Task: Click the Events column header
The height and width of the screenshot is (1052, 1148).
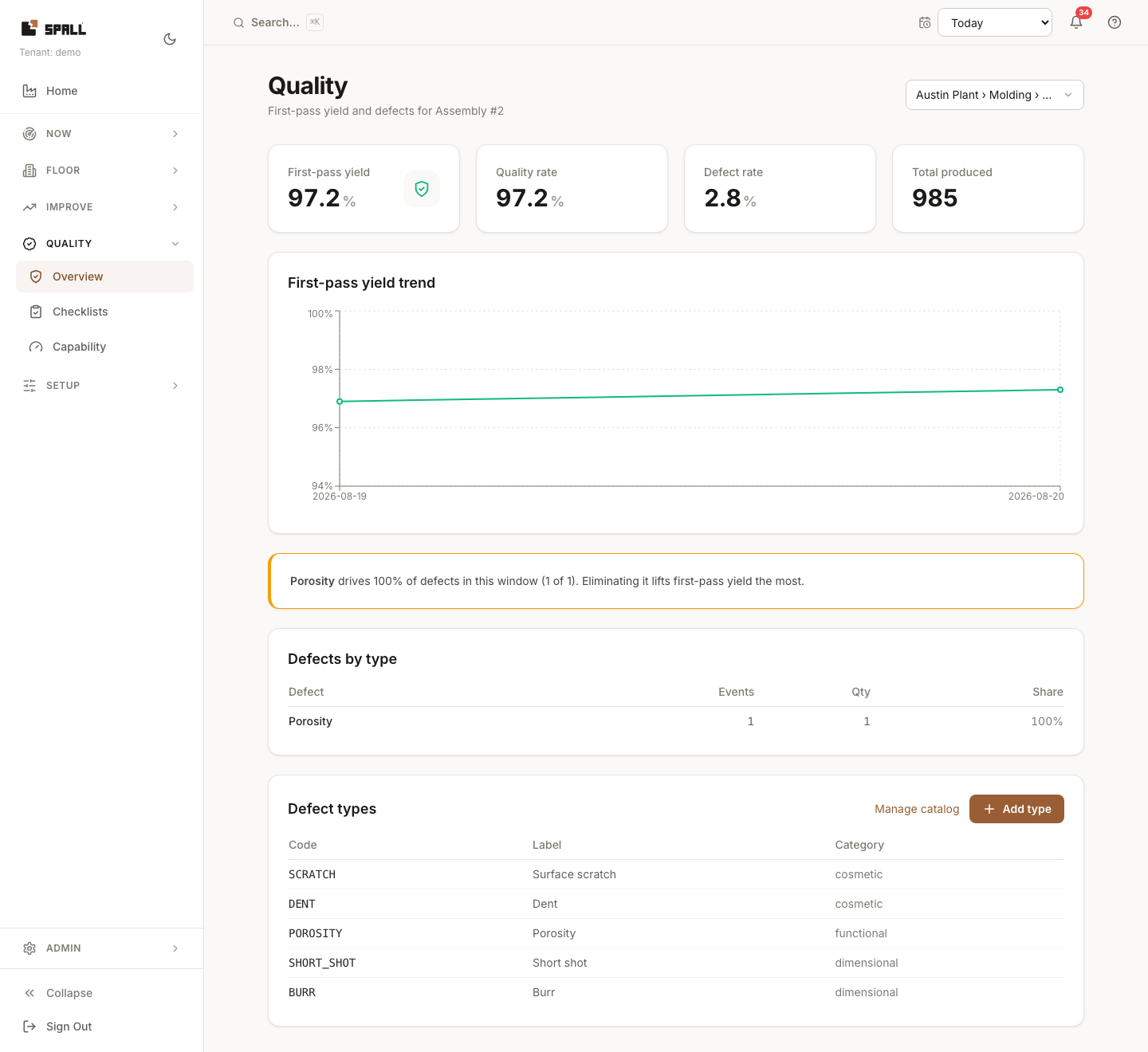Action: tap(736, 692)
